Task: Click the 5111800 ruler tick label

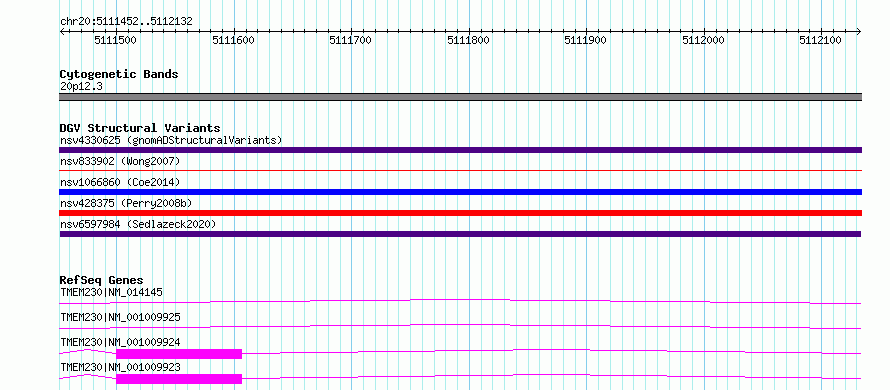Action: 468,40
